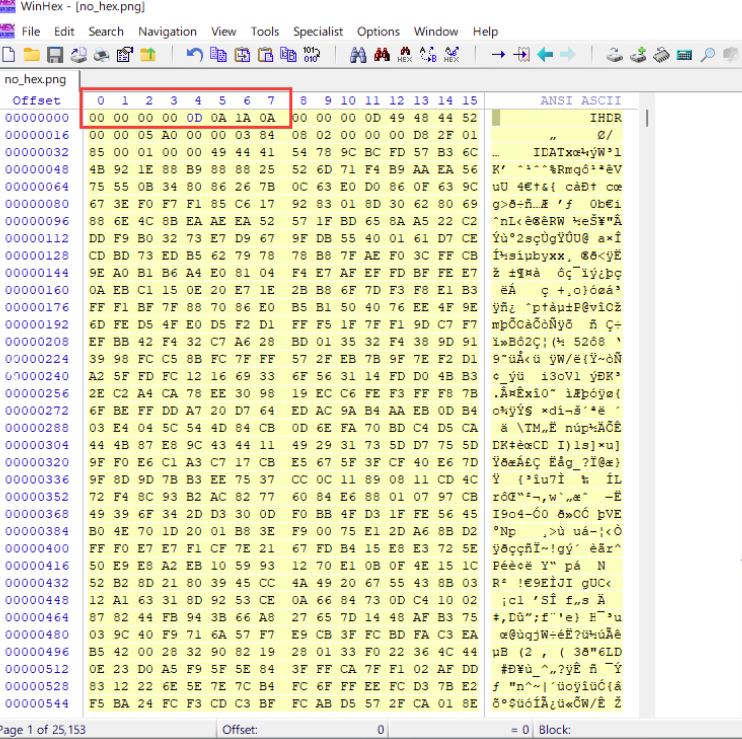The height and width of the screenshot is (739, 742).
Task: Click the Undo arrow icon
Action: tap(194, 55)
